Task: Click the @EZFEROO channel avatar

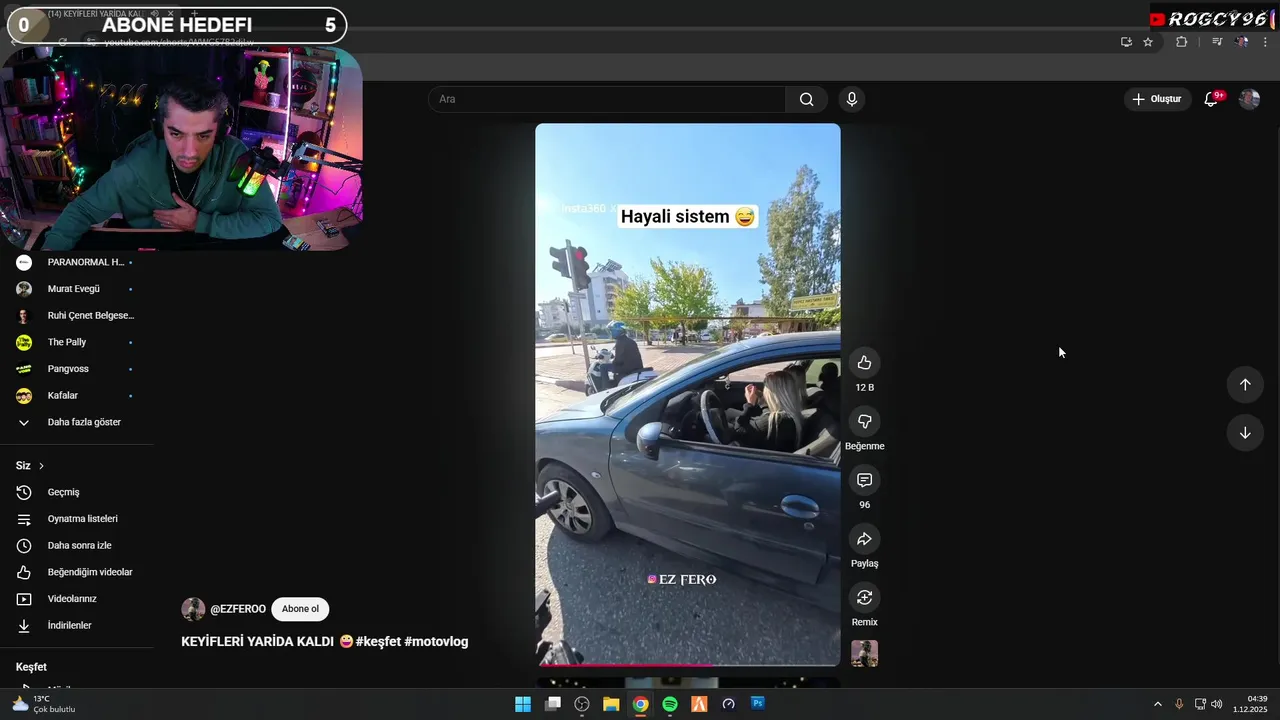Action: pyautogui.click(x=193, y=609)
